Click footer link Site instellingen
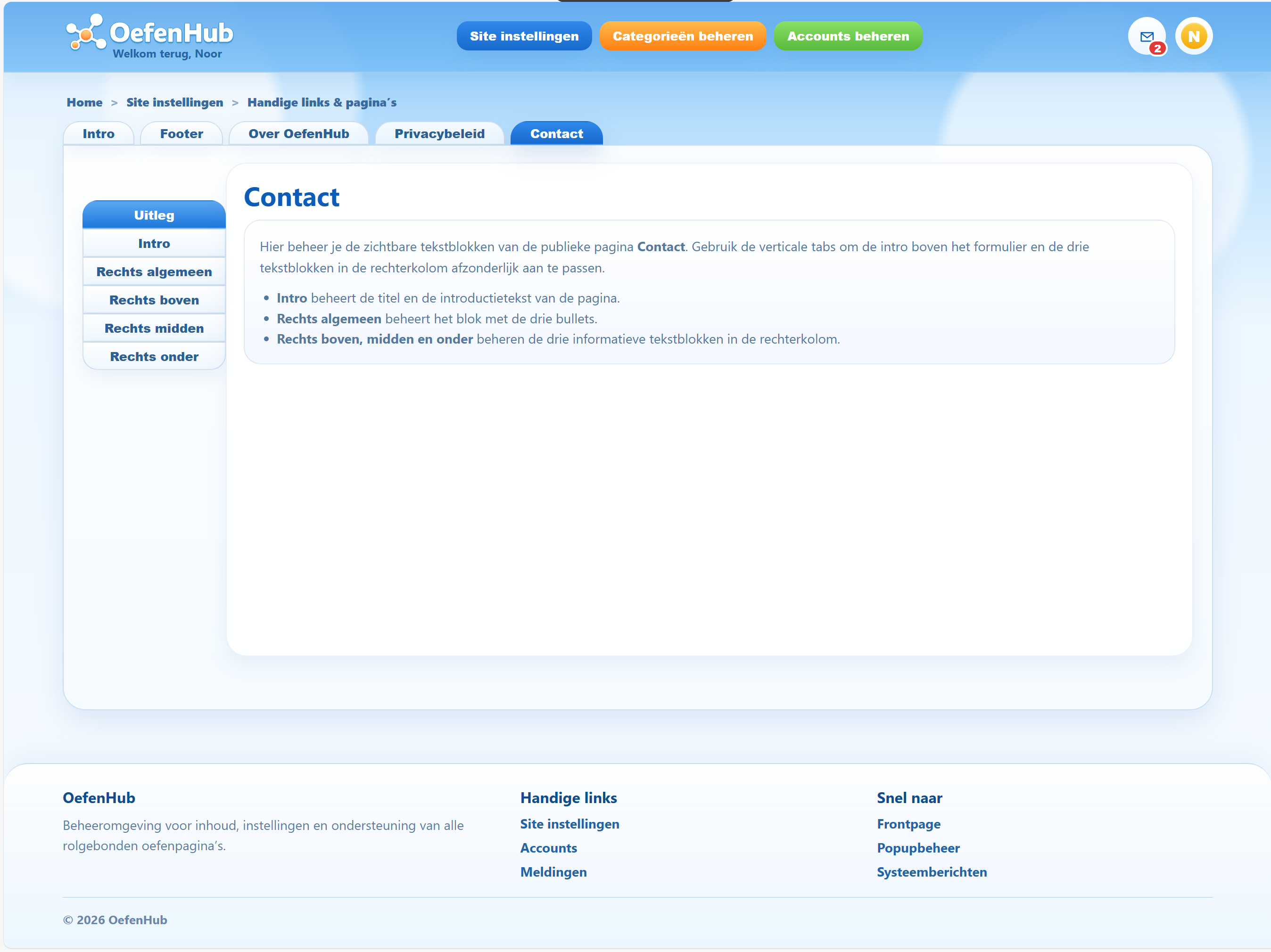This screenshot has height=952, width=1271. click(569, 824)
